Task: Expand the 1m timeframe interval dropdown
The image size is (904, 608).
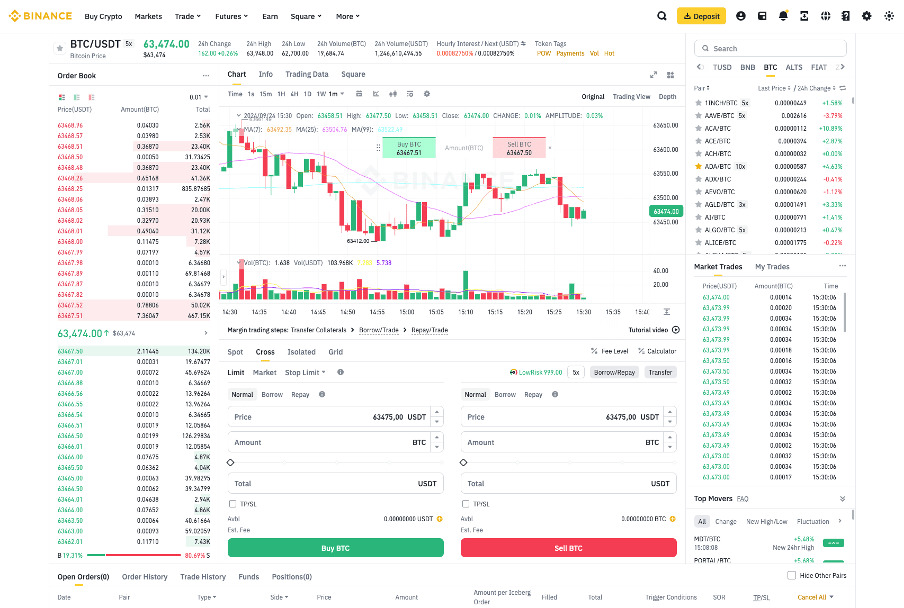Action: (x=336, y=92)
